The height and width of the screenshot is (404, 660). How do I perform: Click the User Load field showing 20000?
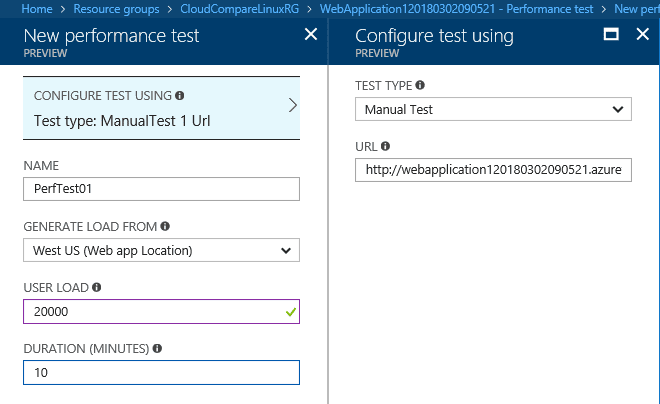coord(161,311)
